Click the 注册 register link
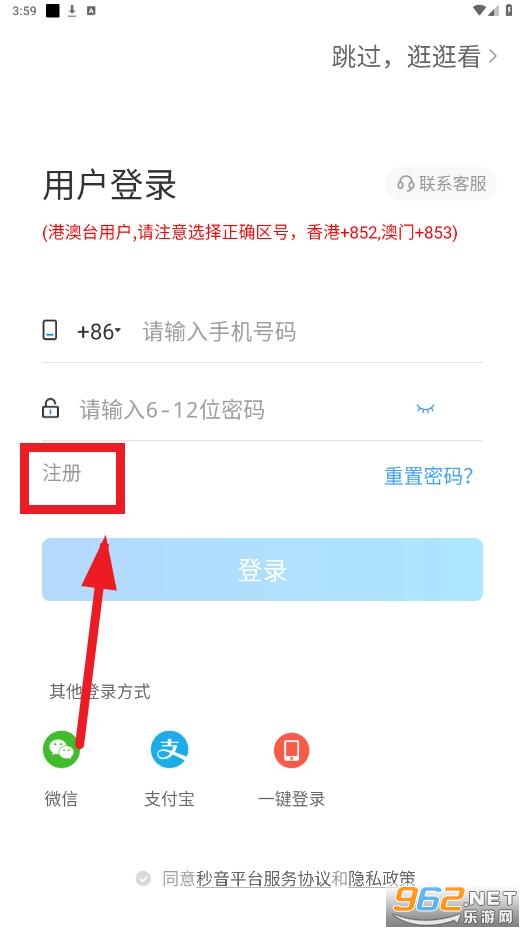The height and width of the screenshot is (933, 525). pos(61,473)
